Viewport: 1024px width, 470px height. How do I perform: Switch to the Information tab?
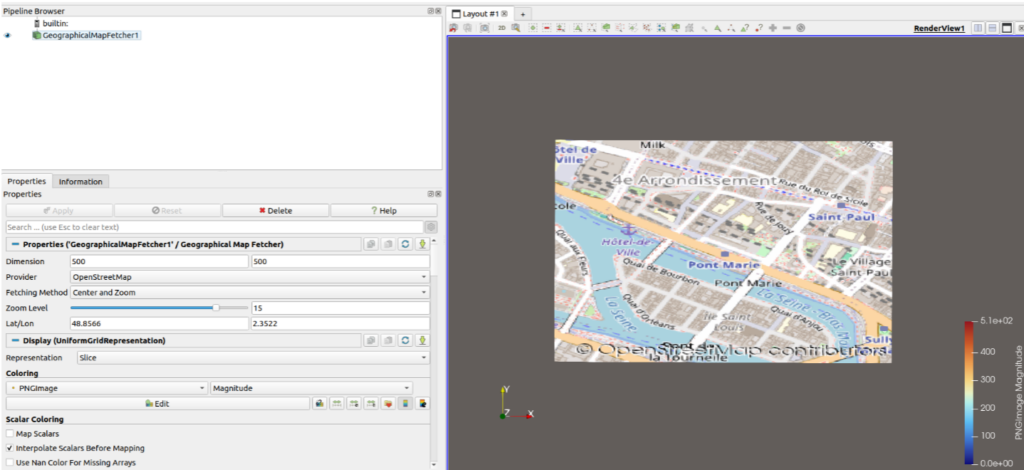click(x=80, y=181)
